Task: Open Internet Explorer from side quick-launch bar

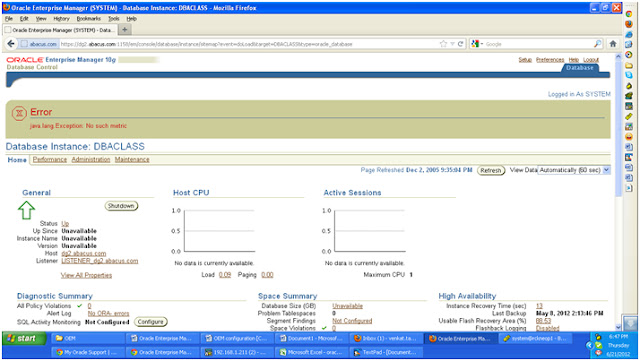Action: coord(629,34)
